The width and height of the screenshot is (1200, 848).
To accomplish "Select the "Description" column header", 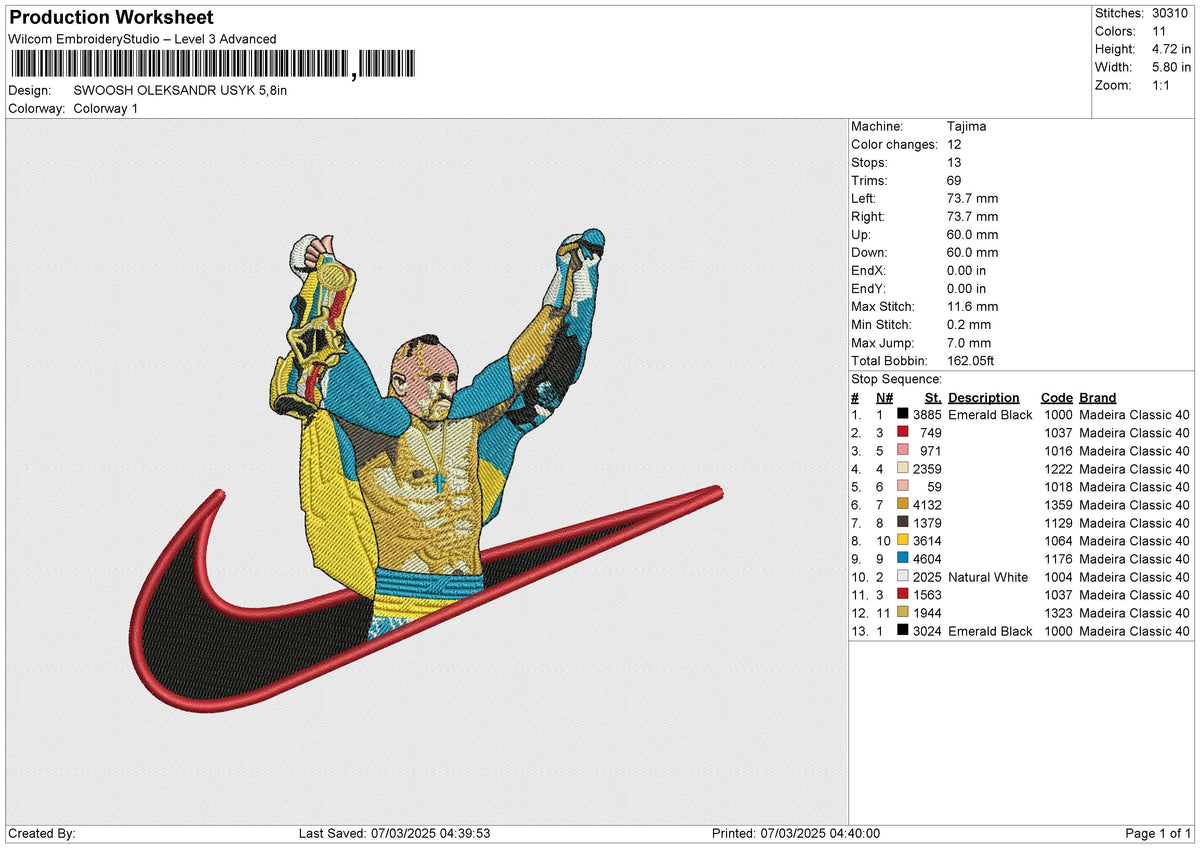I will [x=984, y=397].
